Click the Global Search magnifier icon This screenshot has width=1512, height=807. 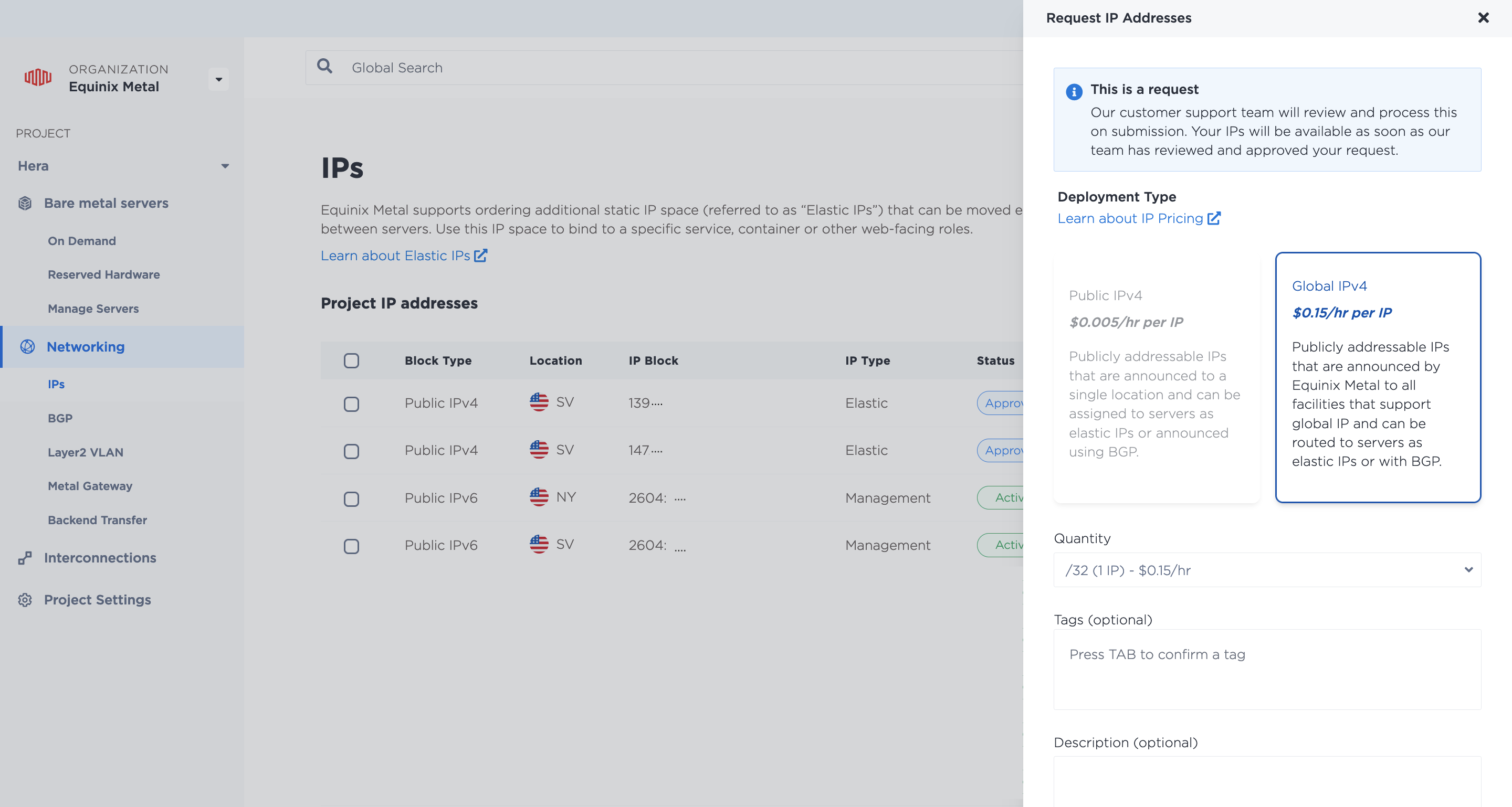(x=324, y=66)
